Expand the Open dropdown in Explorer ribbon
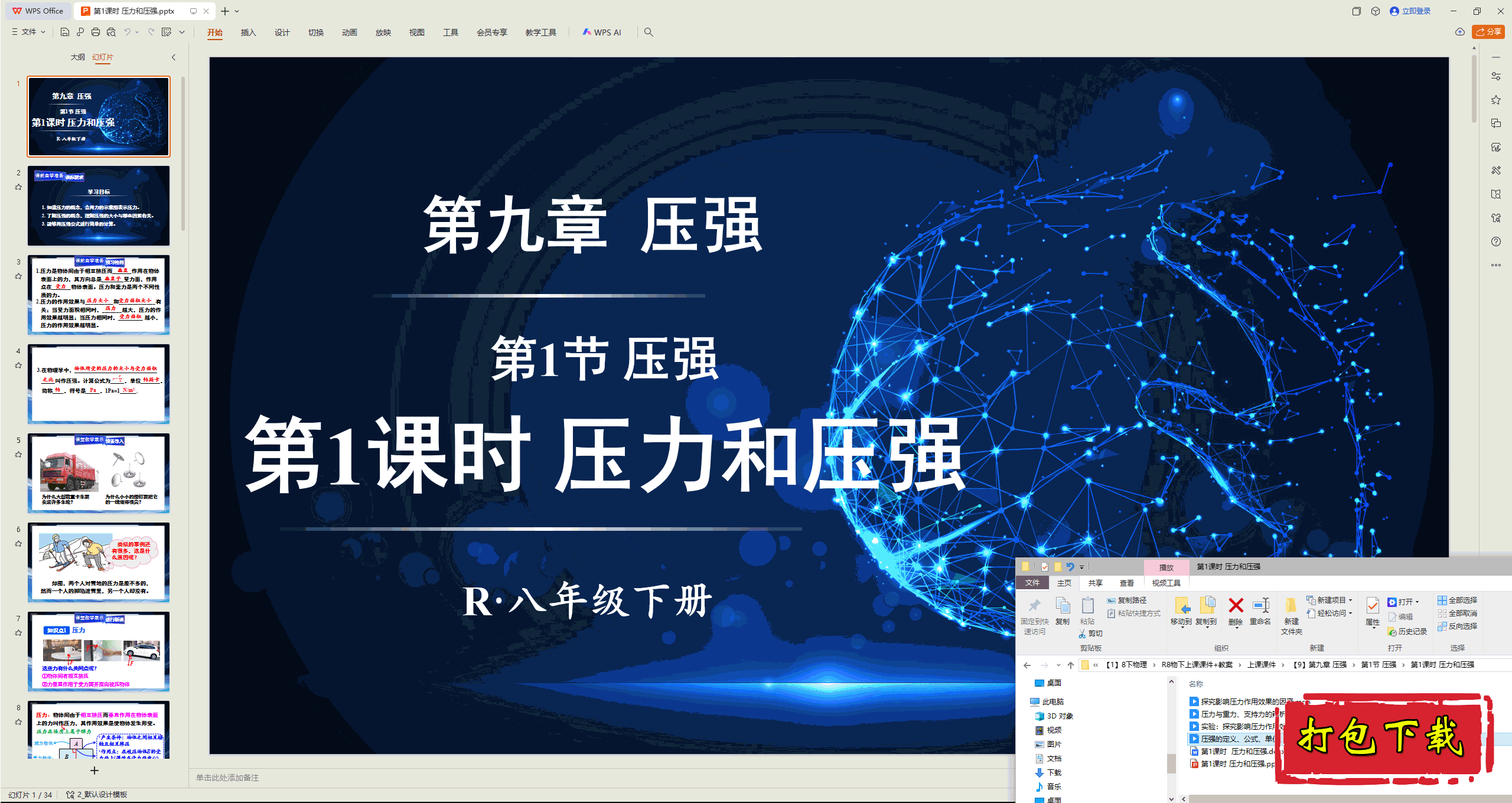 pos(1417,602)
